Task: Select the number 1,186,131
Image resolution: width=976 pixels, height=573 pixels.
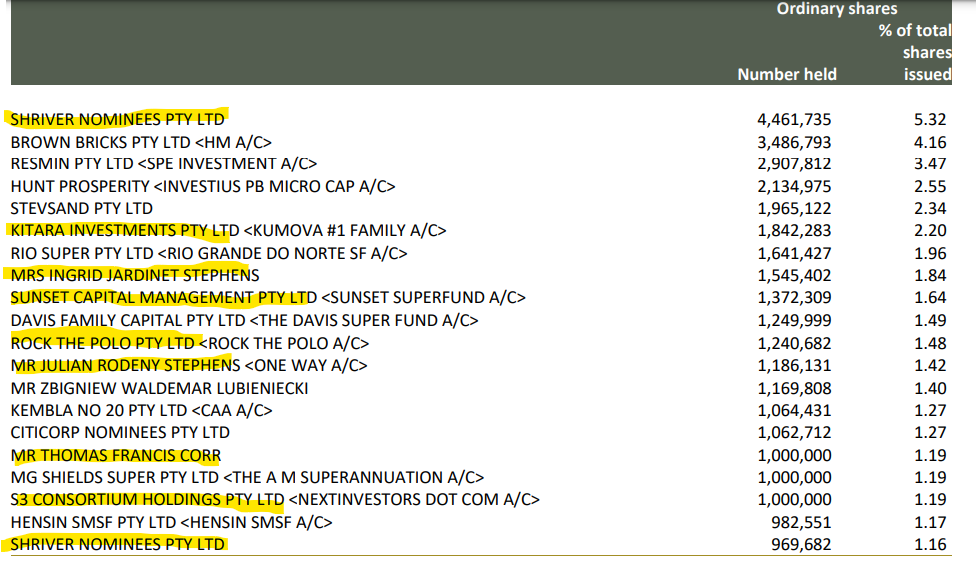Action: click(794, 365)
